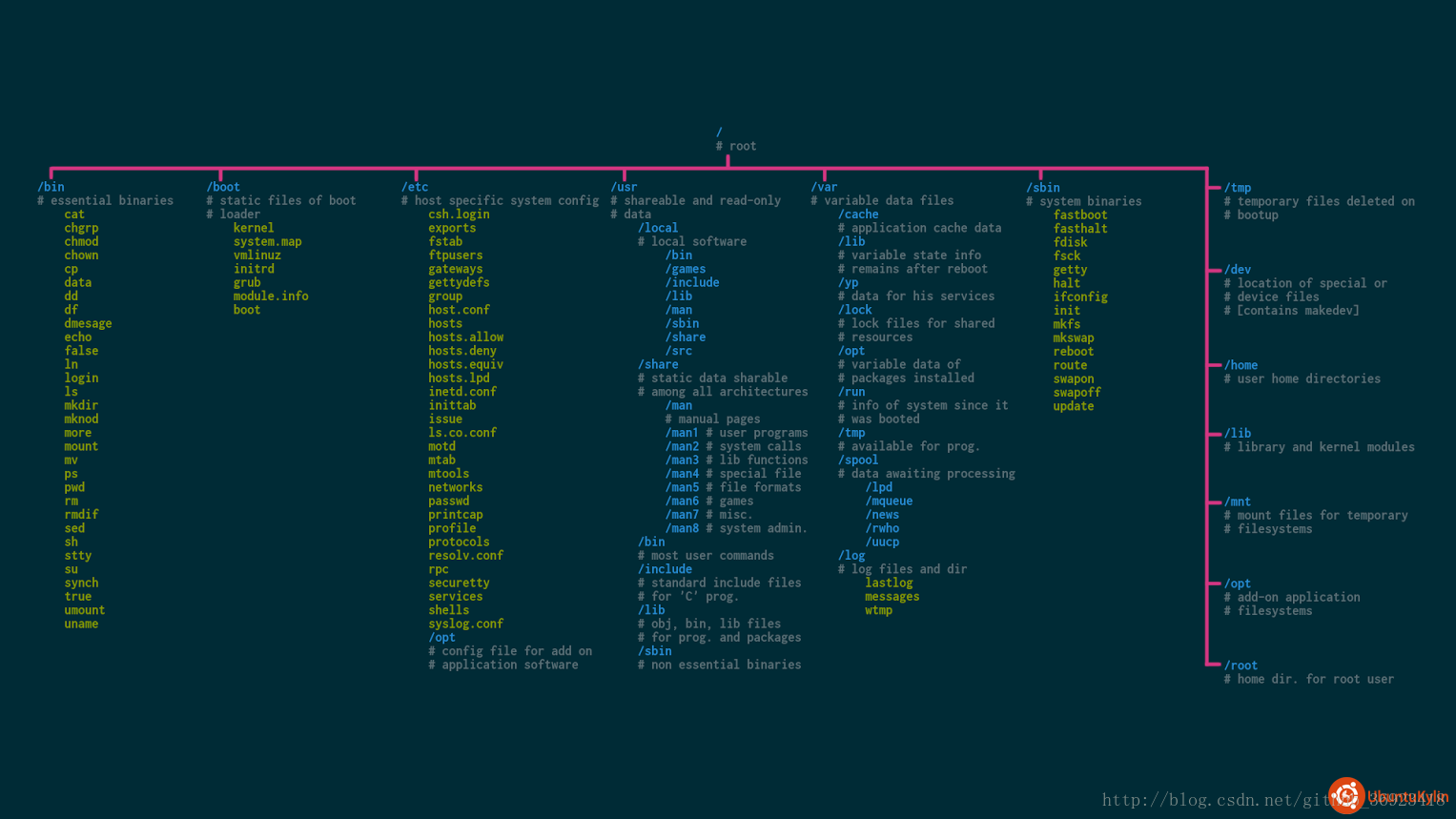The height and width of the screenshot is (819, 1456).
Task: Click the '/var' directory heading
Action: point(824,187)
